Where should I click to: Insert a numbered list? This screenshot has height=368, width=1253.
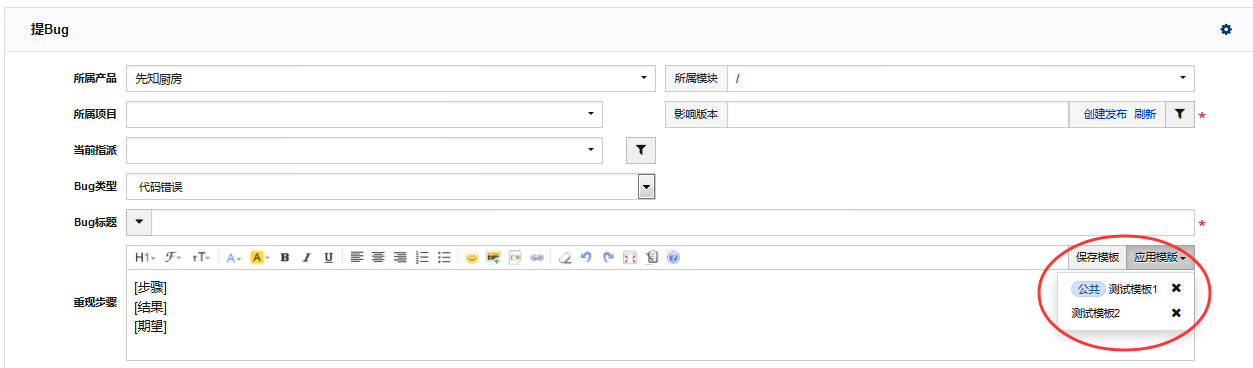click(423, 257)
